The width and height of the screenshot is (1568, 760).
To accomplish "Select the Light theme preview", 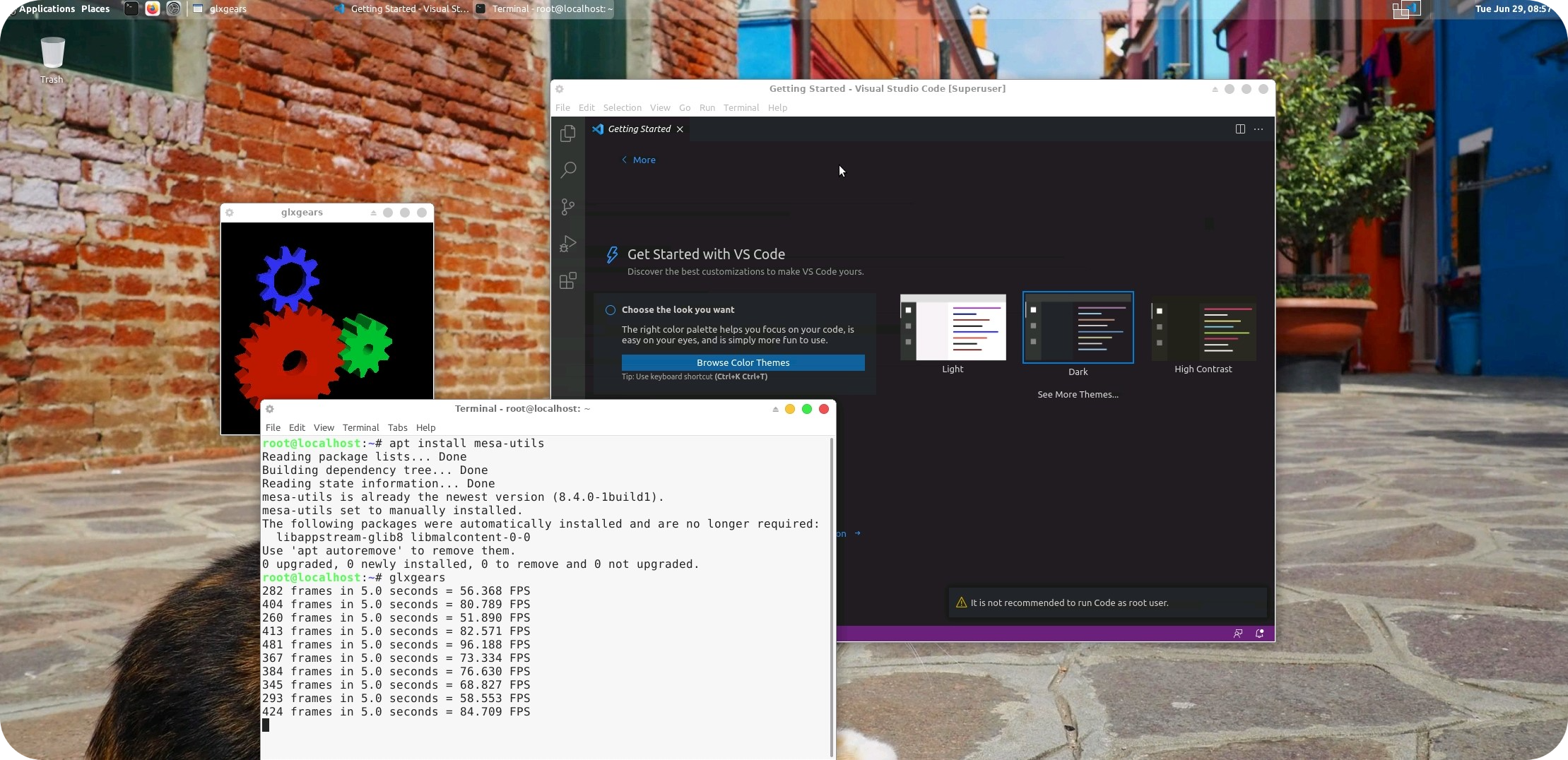I will (x=953, y=327).
